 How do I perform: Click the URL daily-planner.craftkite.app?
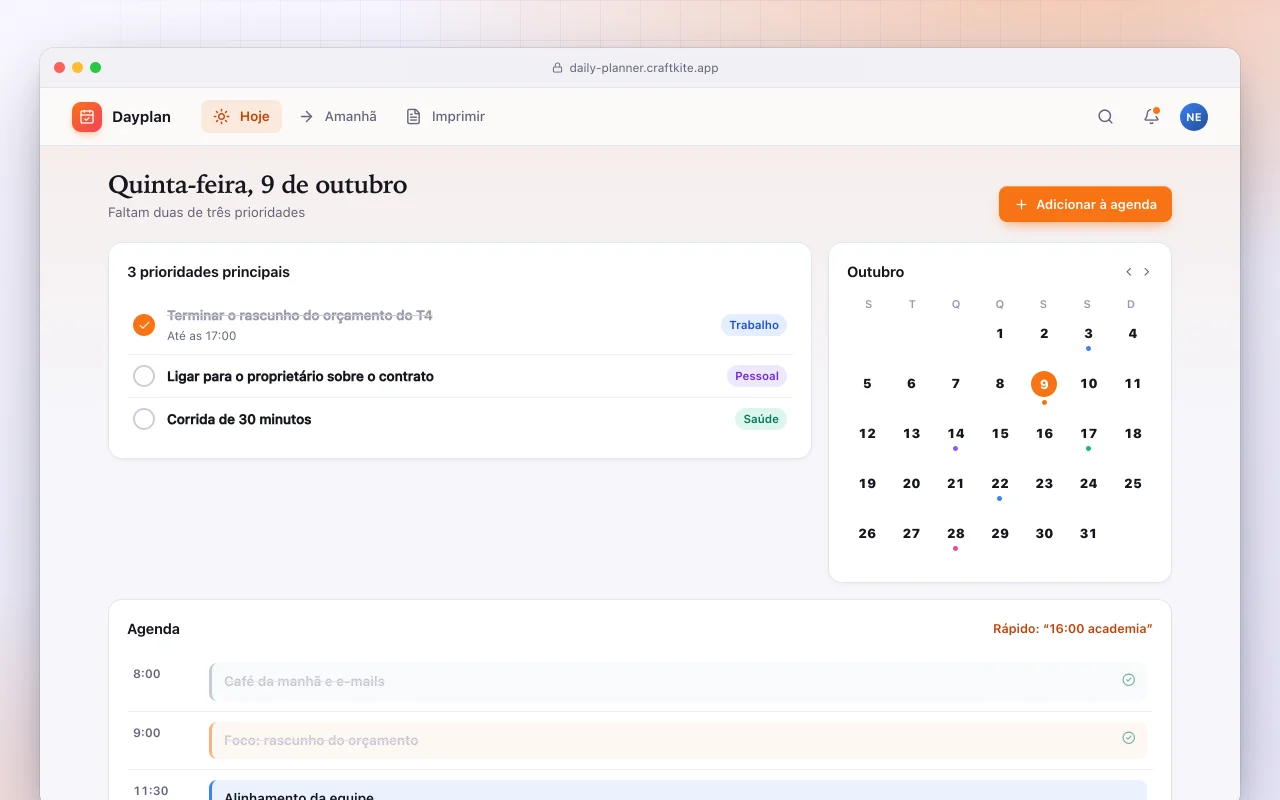(644, 68)
